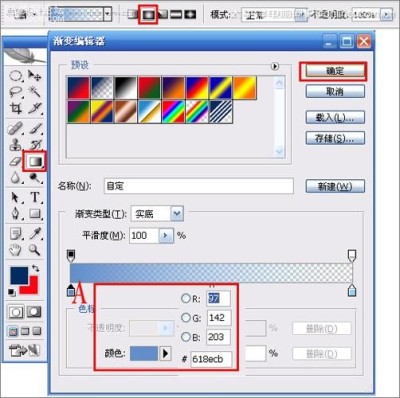Select the R color radio button
The height and width of the screenshot is (398, 400).
pyautogui.click(x=186, y=298)
